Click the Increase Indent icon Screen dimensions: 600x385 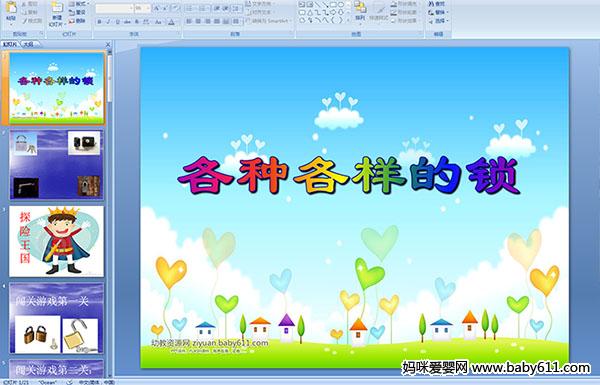point(225,8)
